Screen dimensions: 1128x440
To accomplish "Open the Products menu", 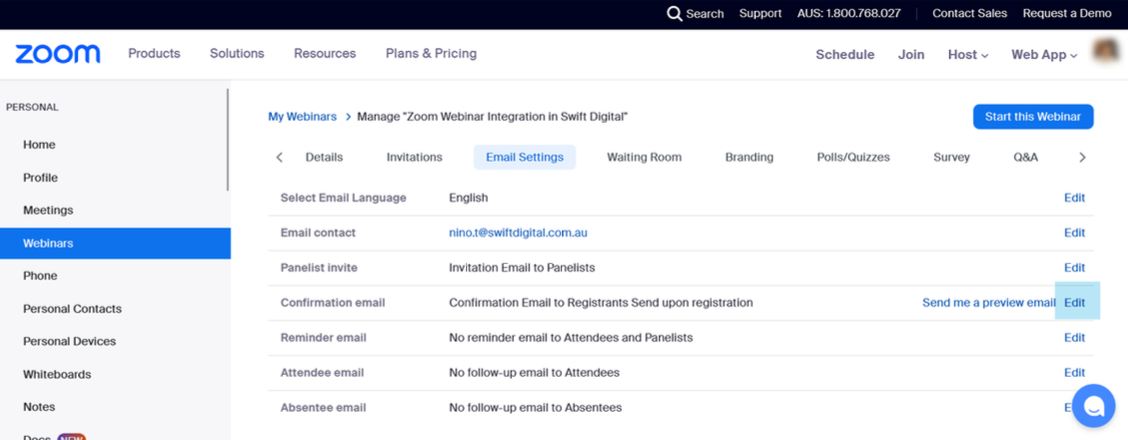I will [154, 53].
